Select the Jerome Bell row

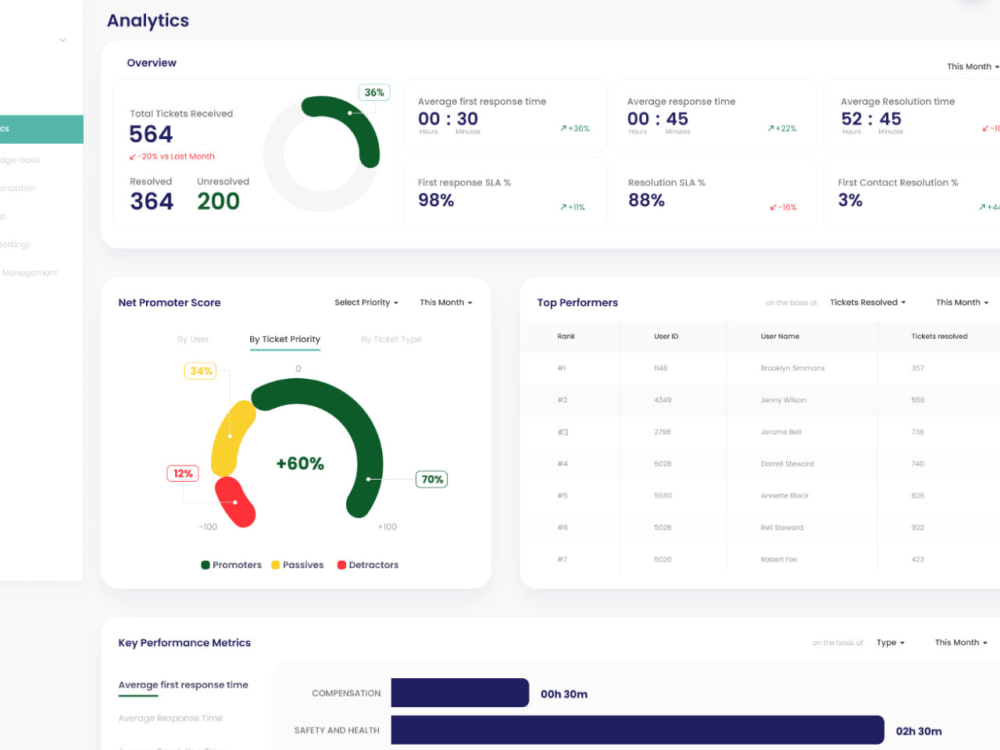tap(760, 432)
